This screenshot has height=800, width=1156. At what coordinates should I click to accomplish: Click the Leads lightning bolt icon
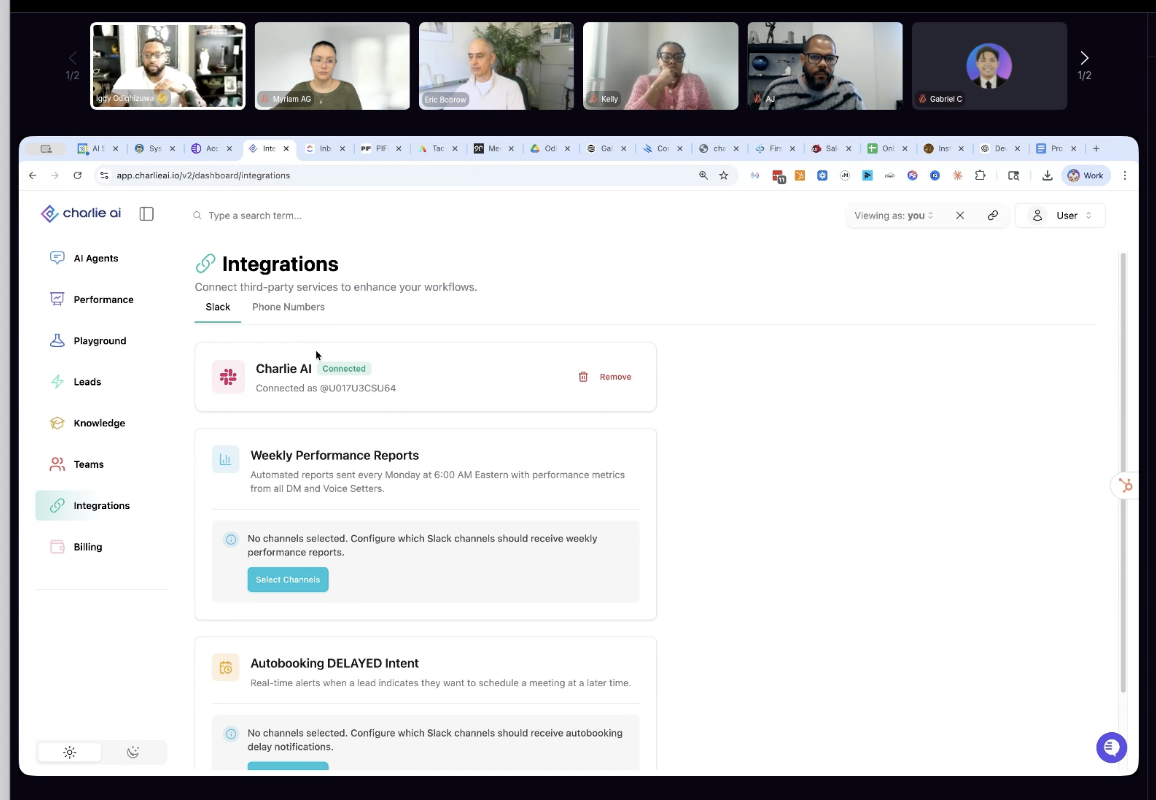point(57,381)
